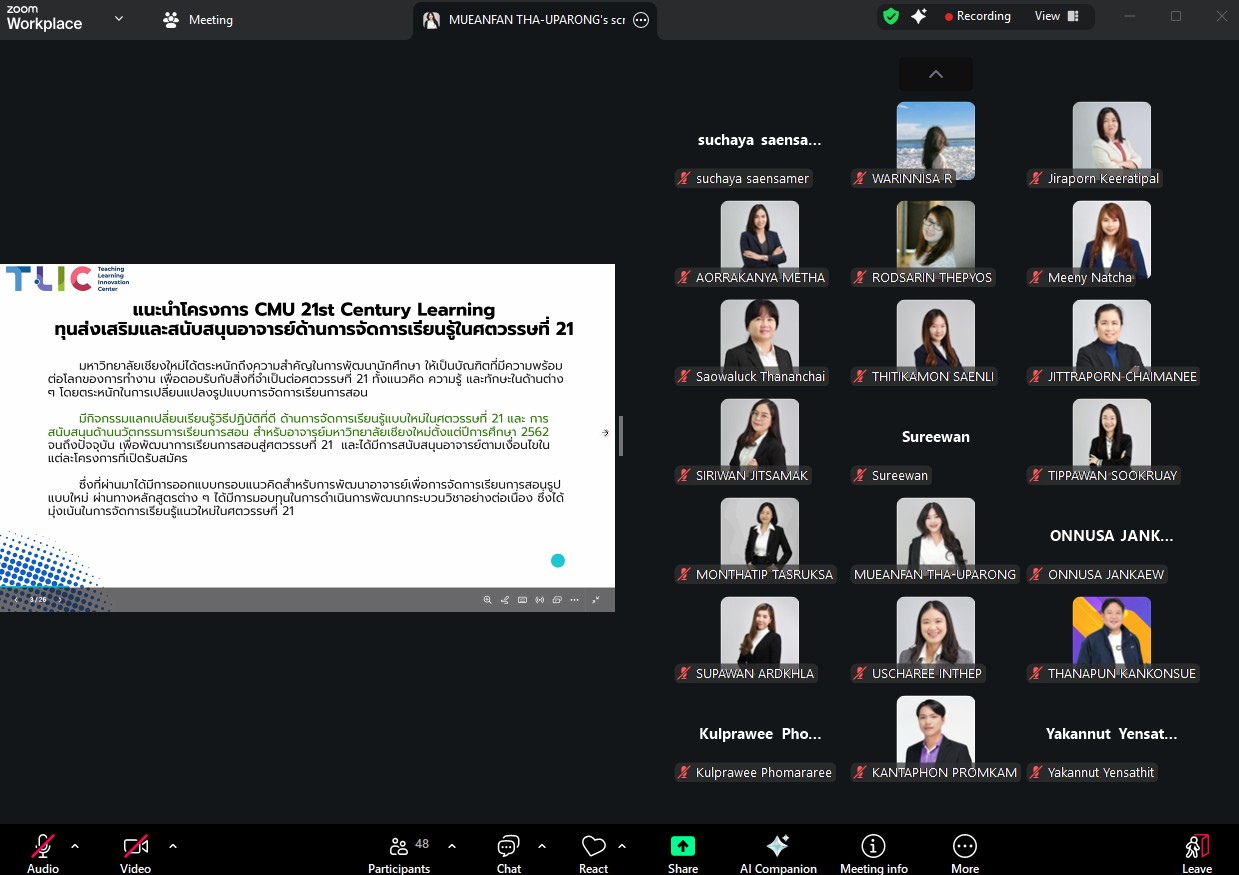Start camera with Video button
The image size is (1239, 875).
coord(136,853)
